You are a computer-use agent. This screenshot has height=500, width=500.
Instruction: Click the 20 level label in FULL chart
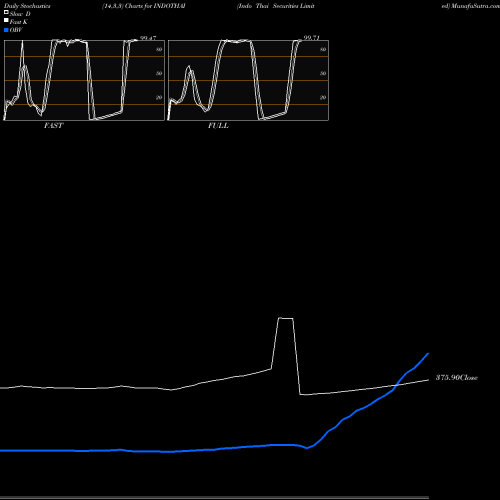(323, 97)
